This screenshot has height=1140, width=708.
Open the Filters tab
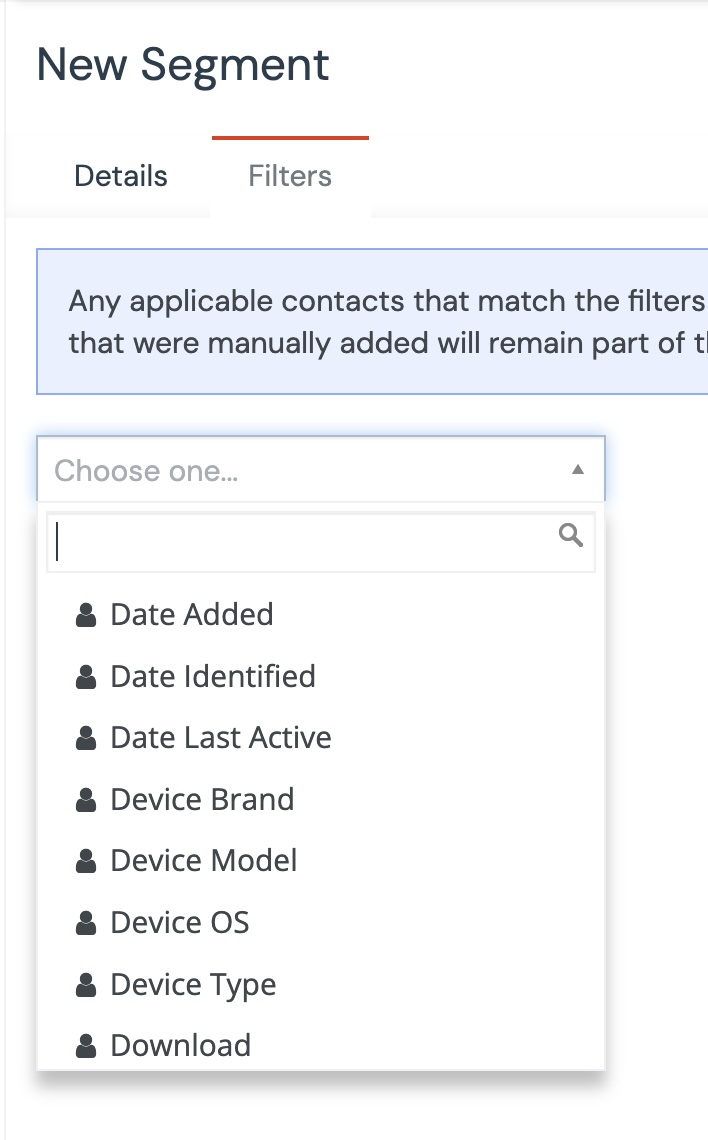[x=290, y=177]
